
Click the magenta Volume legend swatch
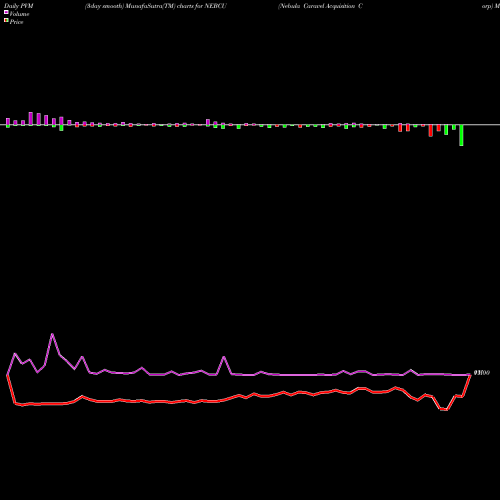[6, 12]
